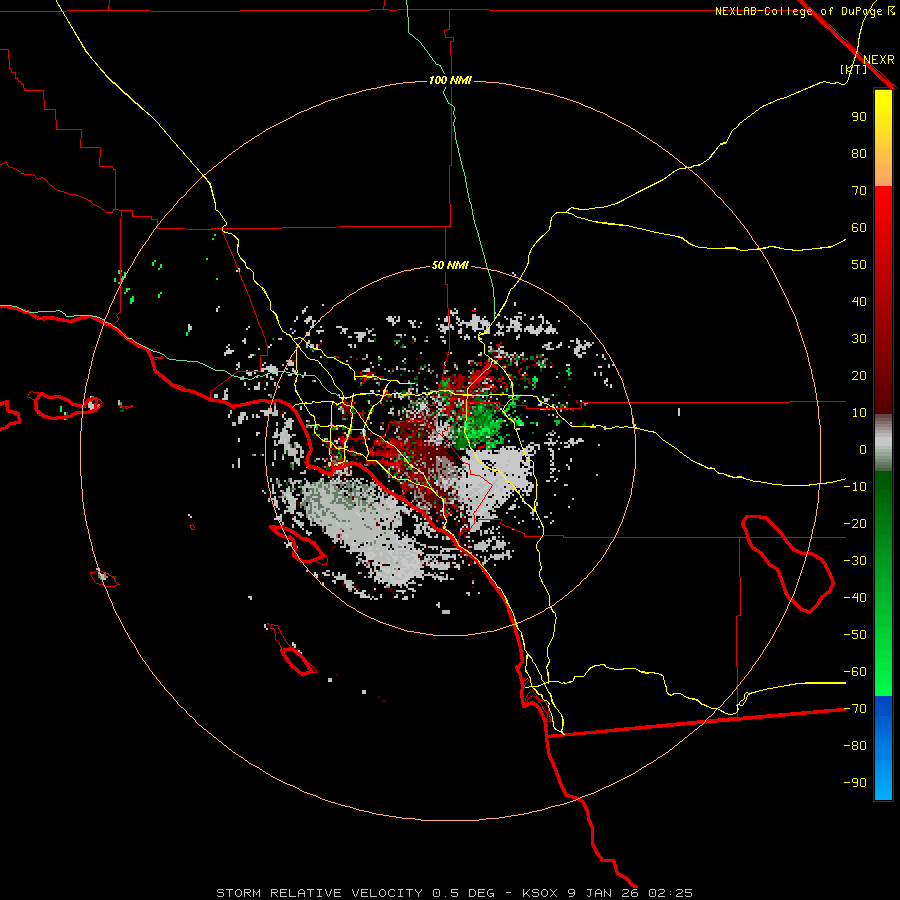900x900 pixels.
Task: Click the positive 50 velocity scale label
Action: pos(859,265)
